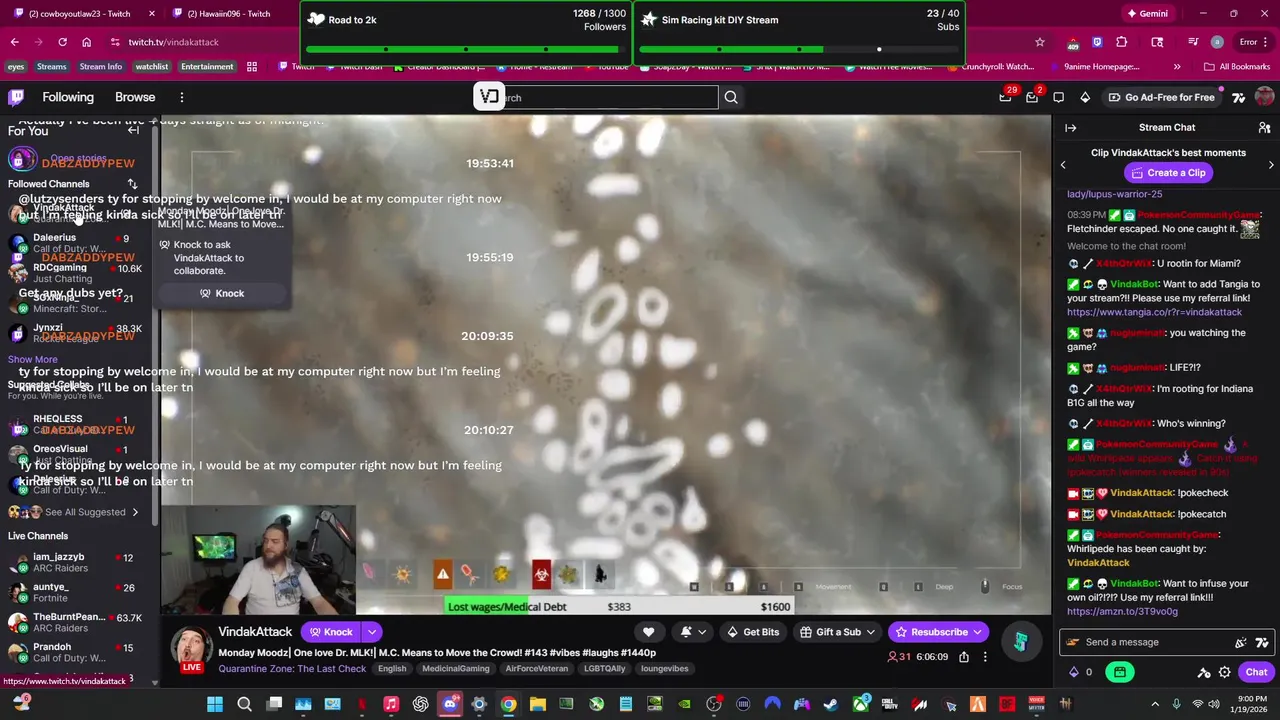Open the Prime Loot crown inbox icon
The image size is (1280, 720).
tap(1005, 97)
